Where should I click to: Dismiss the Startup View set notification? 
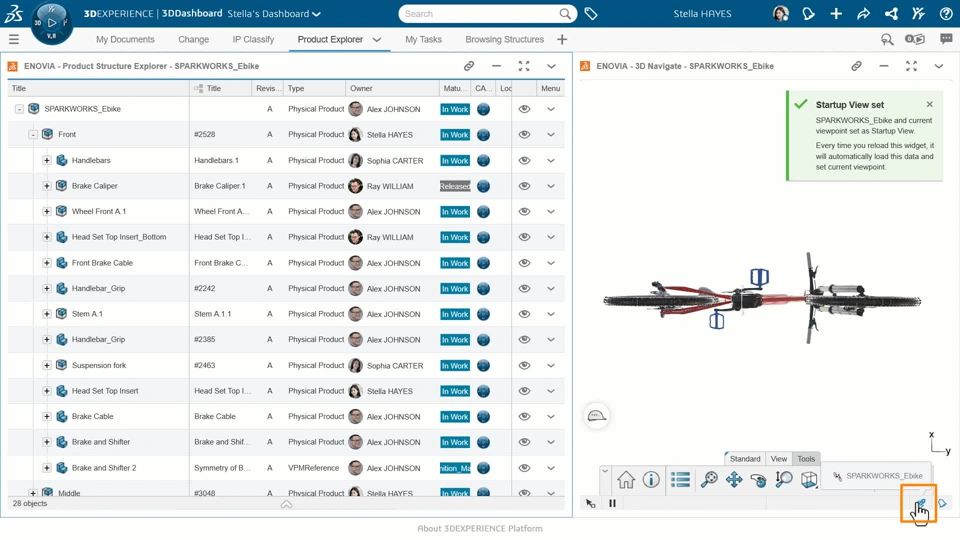[929, 104]
